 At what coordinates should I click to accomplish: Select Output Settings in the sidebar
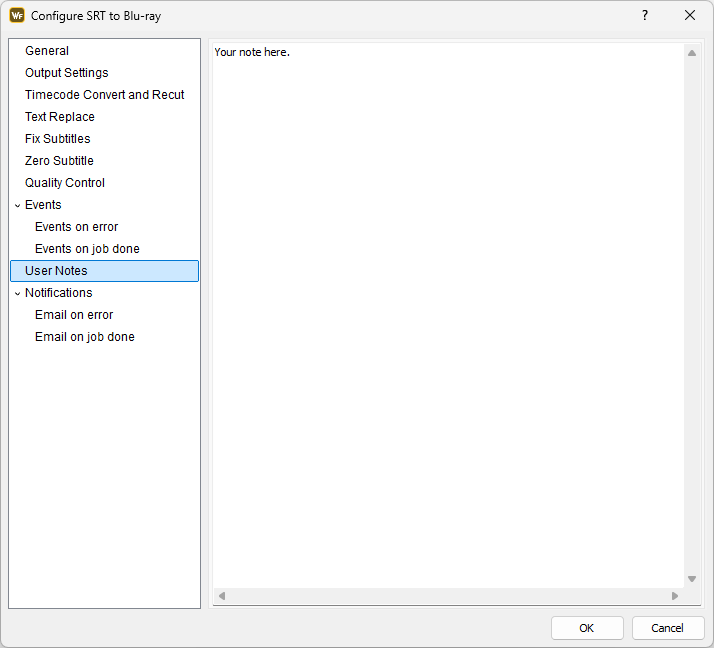pos(66,73)
